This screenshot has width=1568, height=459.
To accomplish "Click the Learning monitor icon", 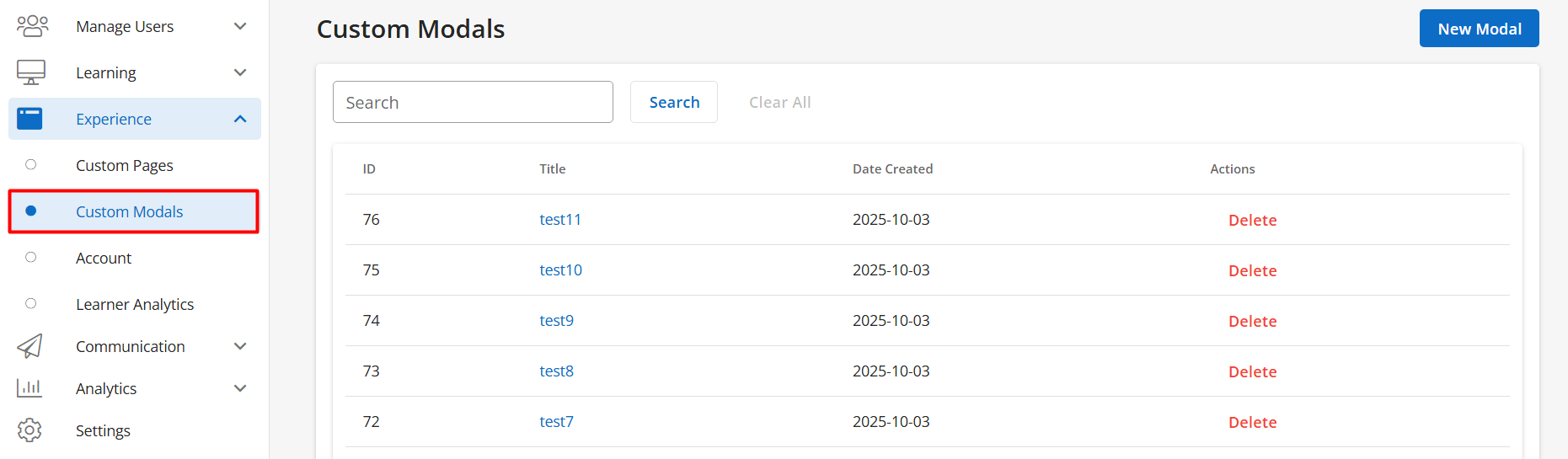I will (31, 72).
